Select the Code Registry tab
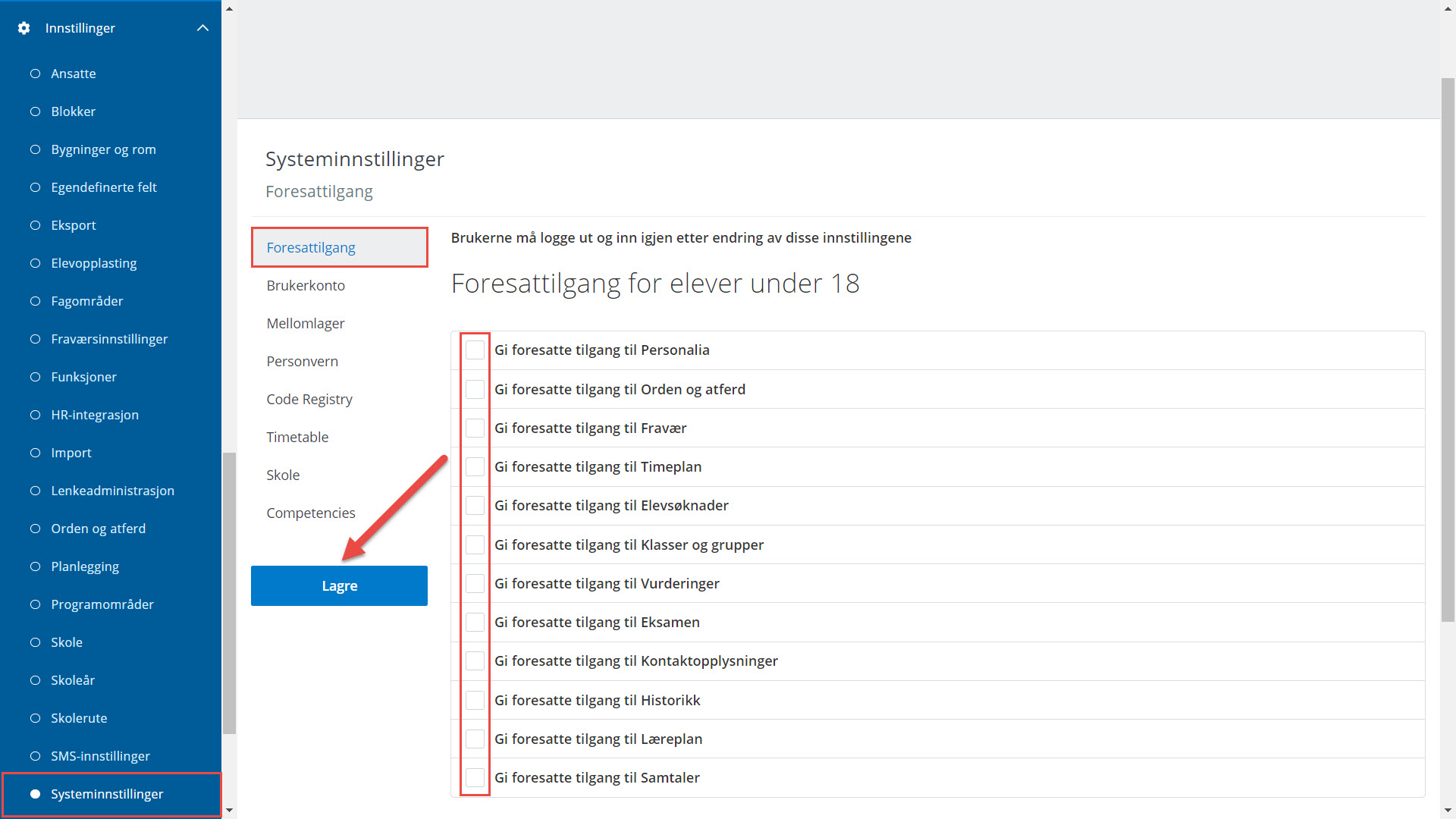This screenshot has height=819, width=1456. [x=309, y=400]
